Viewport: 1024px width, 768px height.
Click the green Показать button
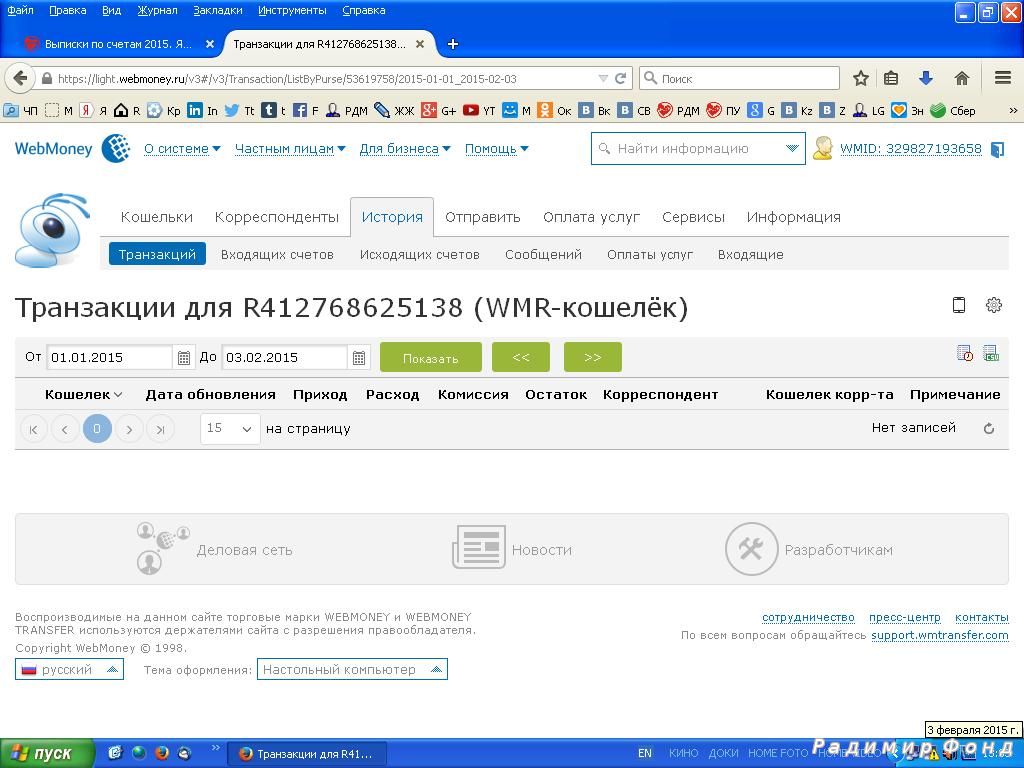tap(431, 357)
